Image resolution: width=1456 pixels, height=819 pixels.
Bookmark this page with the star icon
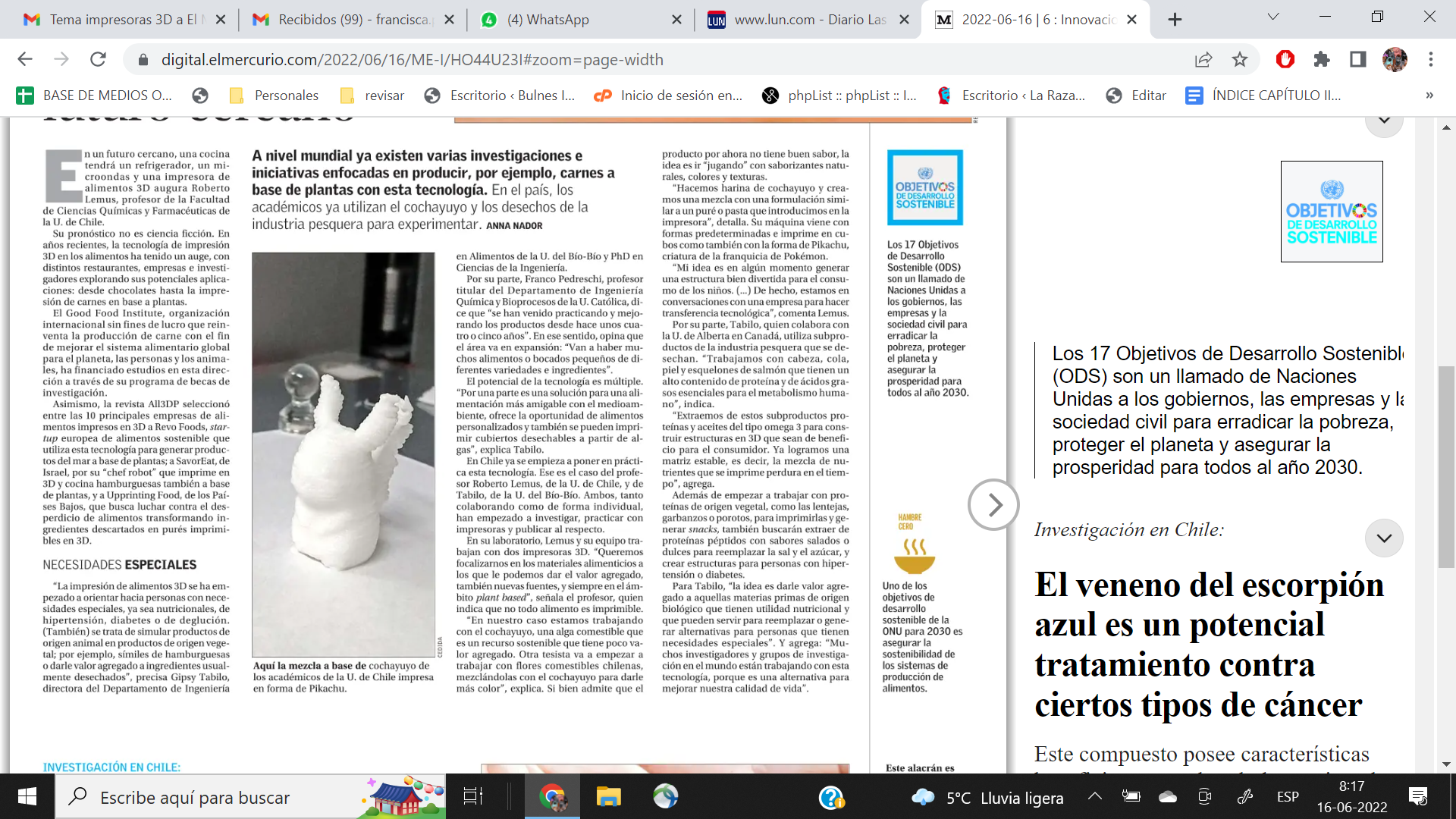pyautogui.click(x=1240, y=59)
